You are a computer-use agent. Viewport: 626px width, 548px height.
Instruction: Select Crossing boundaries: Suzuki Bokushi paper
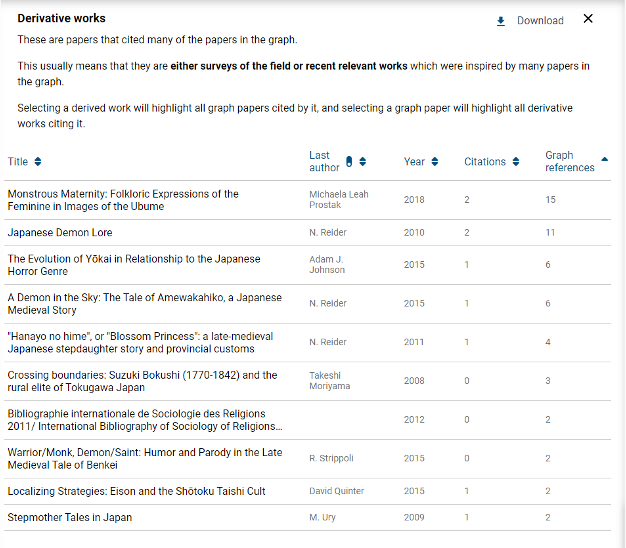click(142, 382)
